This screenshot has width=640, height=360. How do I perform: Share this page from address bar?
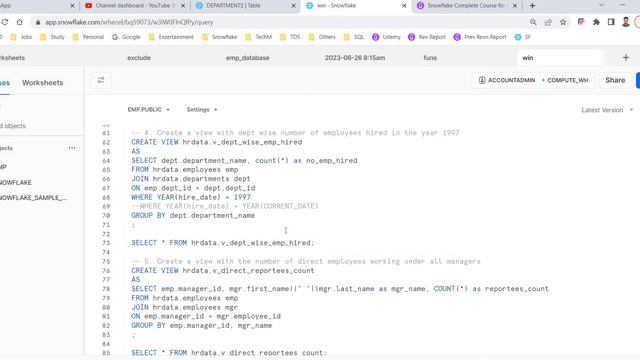coord(548,22)
